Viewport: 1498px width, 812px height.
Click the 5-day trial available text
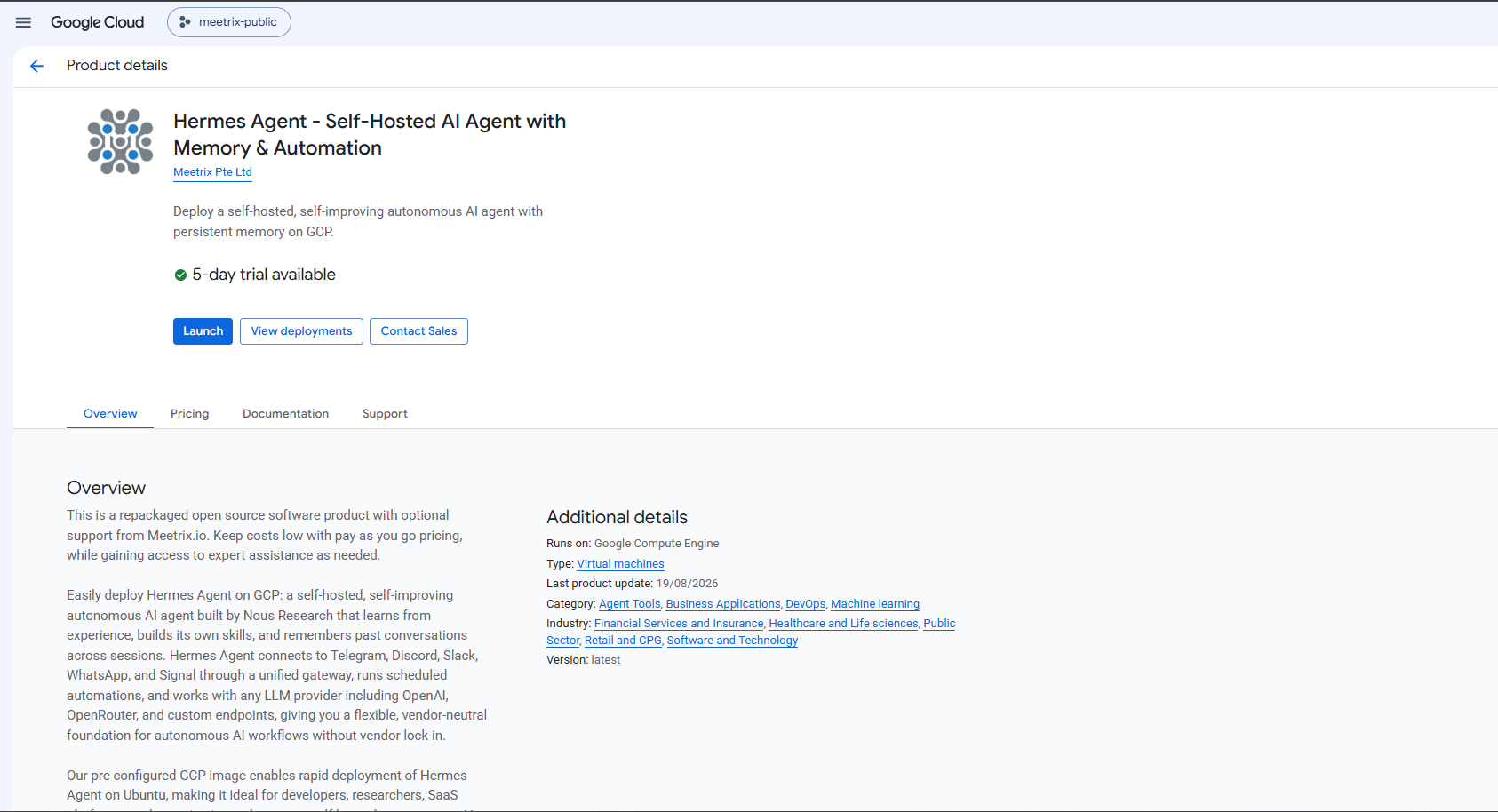click(264, 275)
